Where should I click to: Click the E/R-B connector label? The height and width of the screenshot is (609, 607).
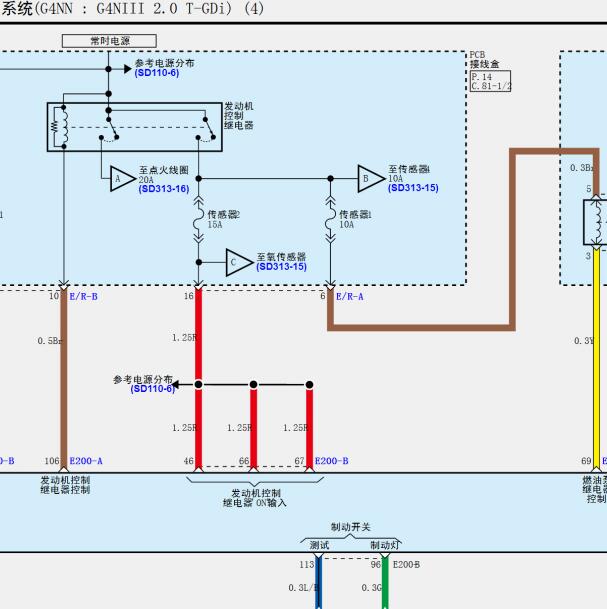point(83,296)
